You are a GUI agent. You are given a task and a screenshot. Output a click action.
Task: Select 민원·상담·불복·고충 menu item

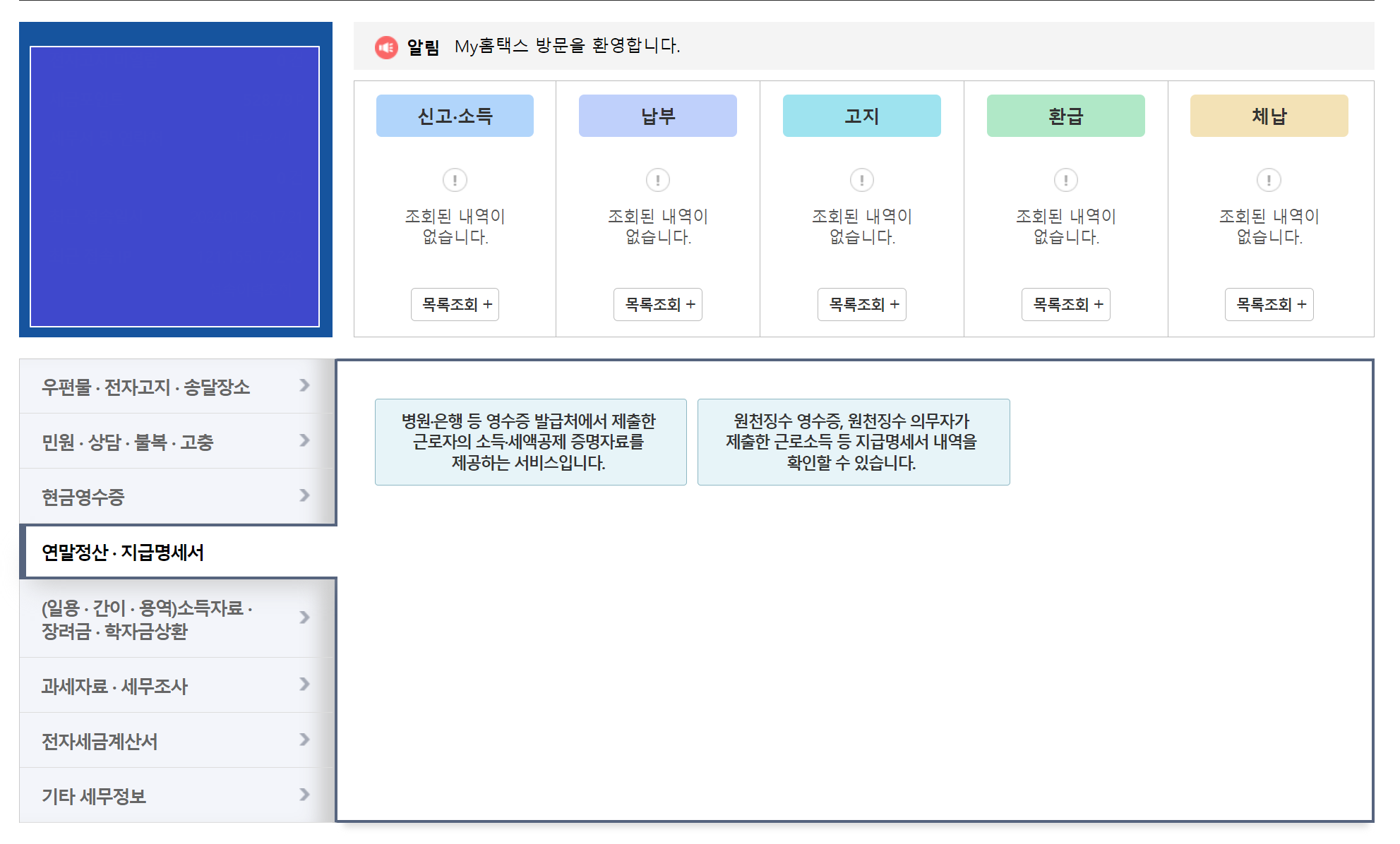pyautogui.click(x=177, y=441)
